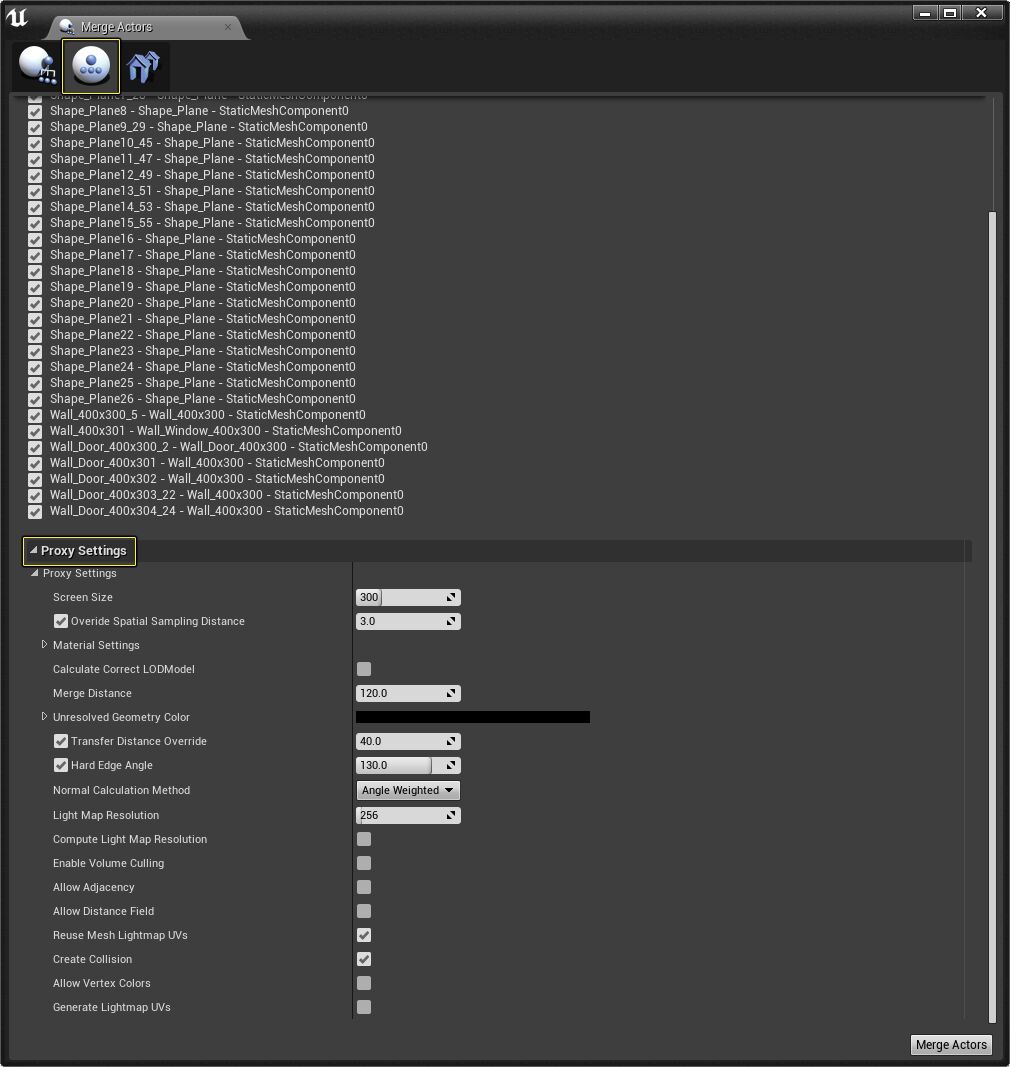
Task: Uncheck Shape_Plane16 in the actor list
Action: [35, 239]
